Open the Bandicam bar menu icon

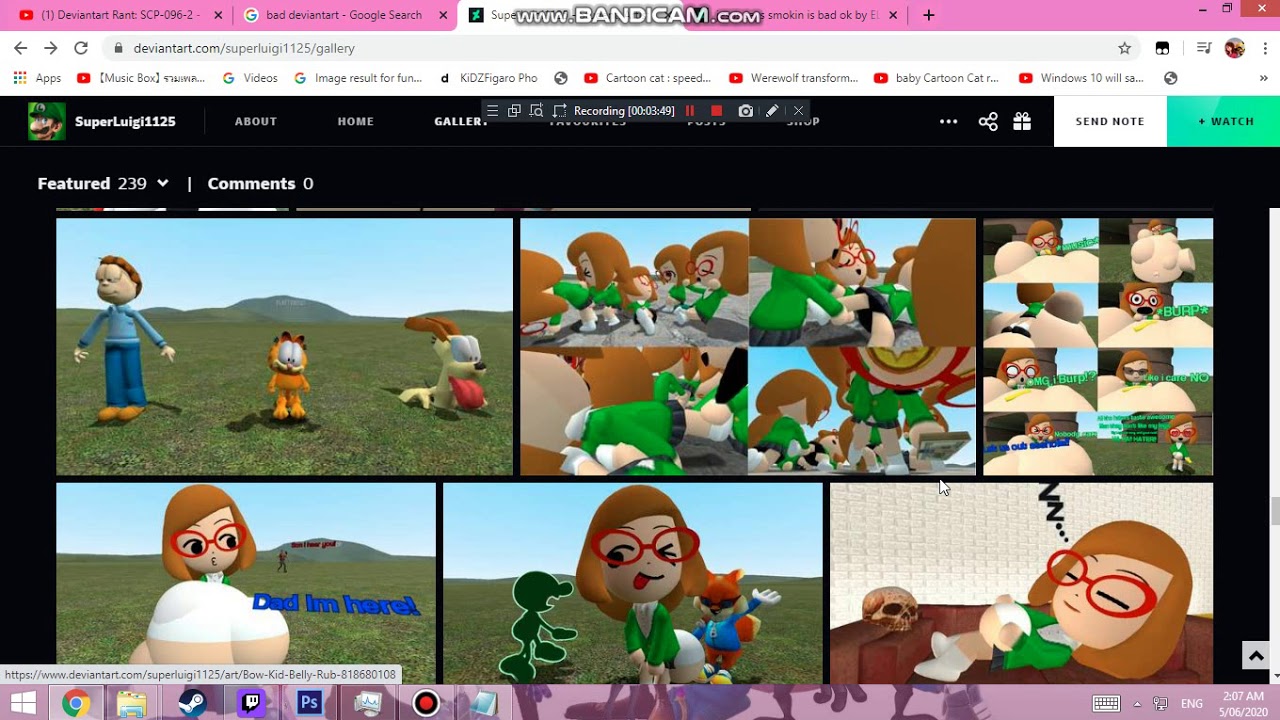492,111
